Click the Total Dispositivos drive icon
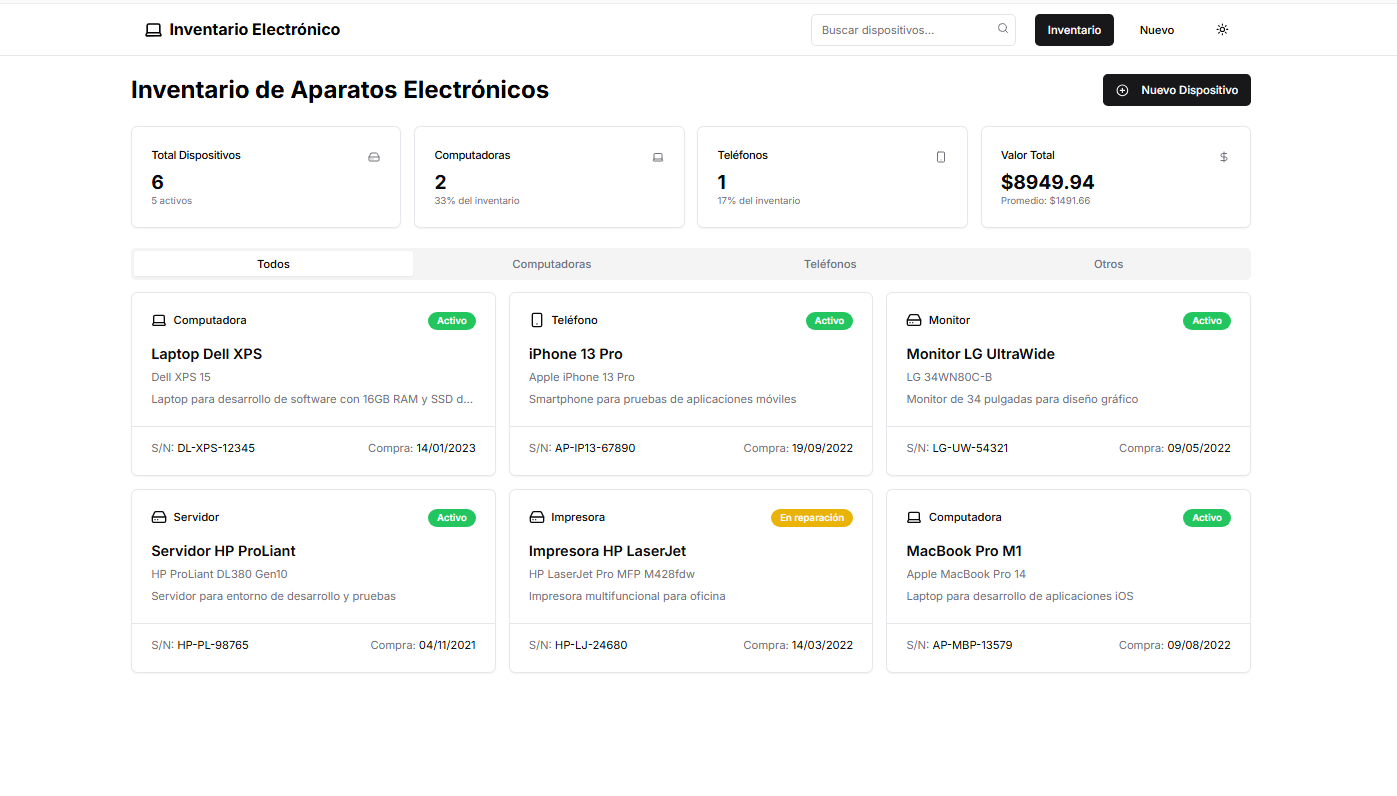 [x=374, y=157]
